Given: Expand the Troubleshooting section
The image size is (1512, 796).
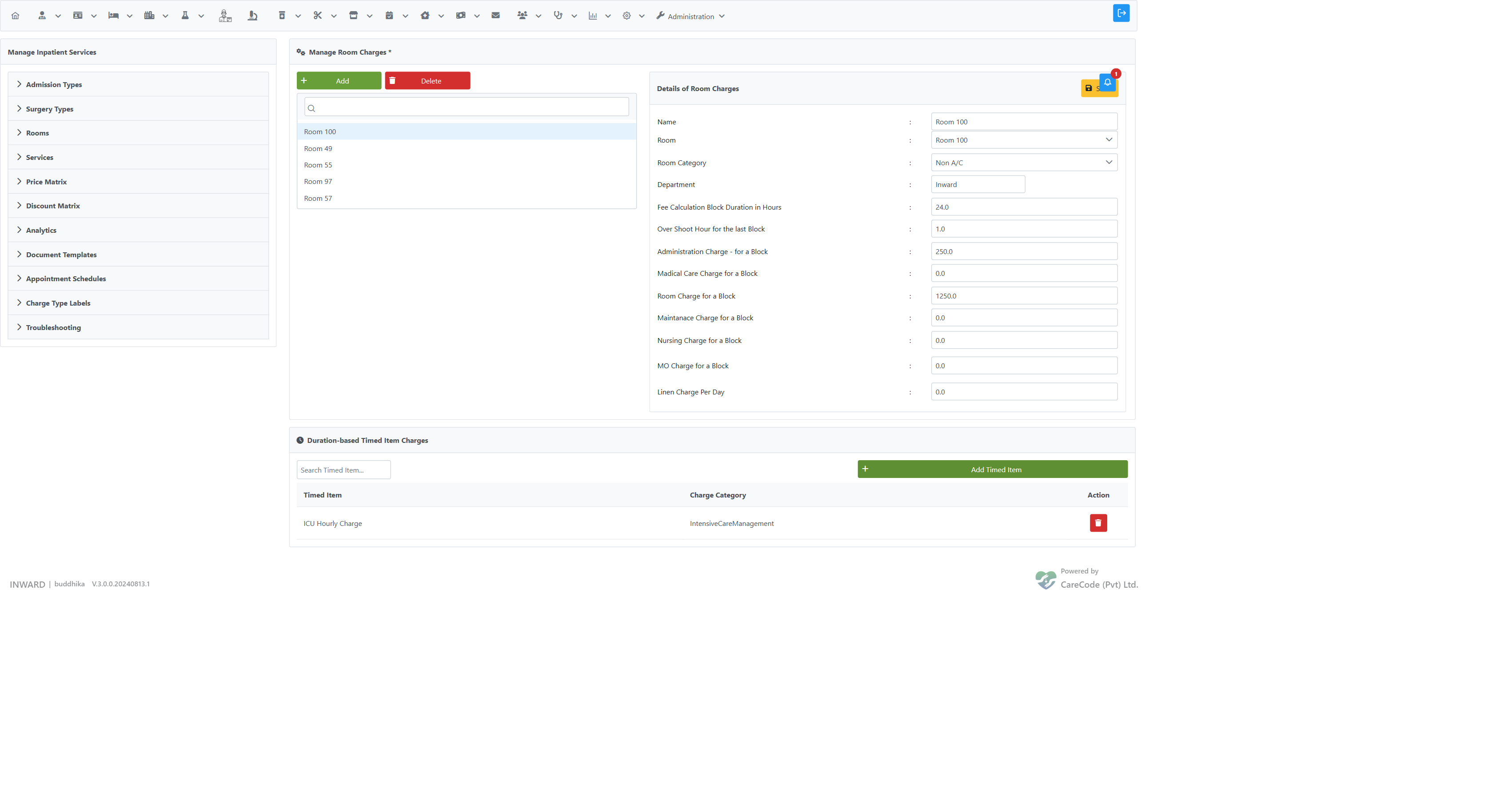Looking at the screenshot, I should 139,327.
